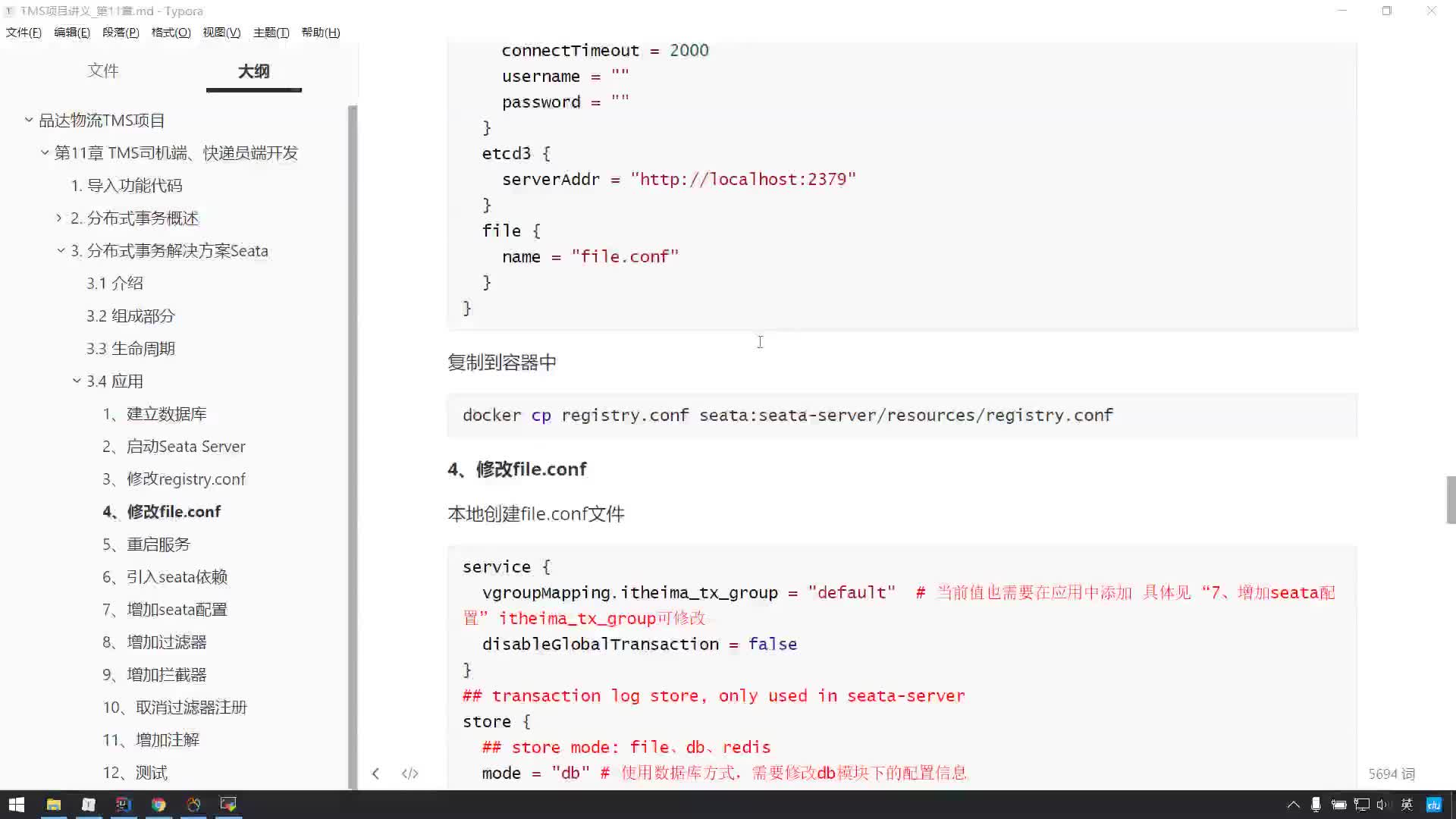Select 4、修改file.conf in outline
Viewport: 1456px width, 819px height.
pyautogui.click(x=162, y=512)
